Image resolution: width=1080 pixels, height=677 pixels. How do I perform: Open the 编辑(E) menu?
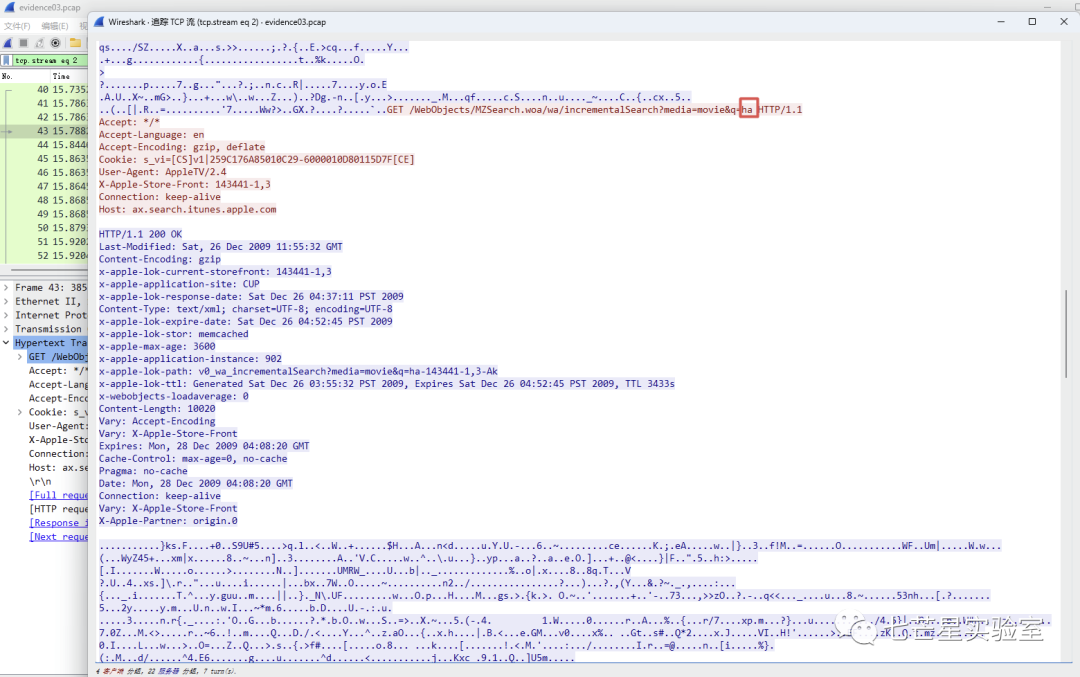[54, 26]
